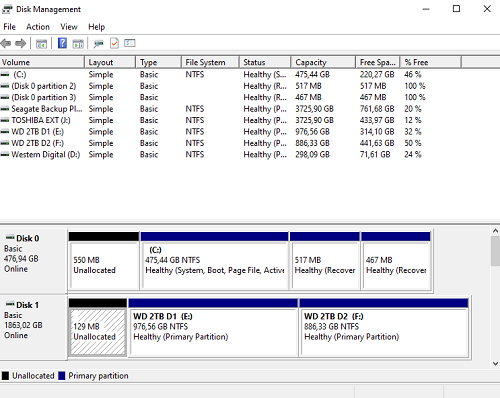Click the drive connection toolbar icon
This screenshot has width=500, height=398.
pos(99,43)
